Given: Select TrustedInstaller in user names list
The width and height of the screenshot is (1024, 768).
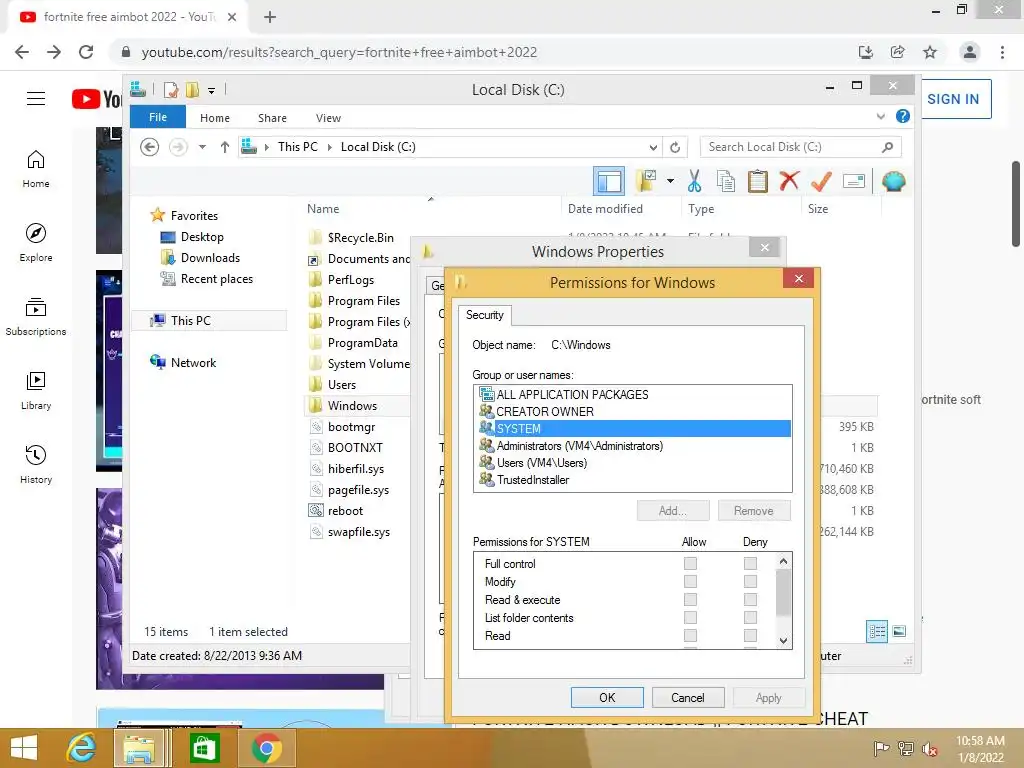Looking at the screenshot, I should coord(532,480).
